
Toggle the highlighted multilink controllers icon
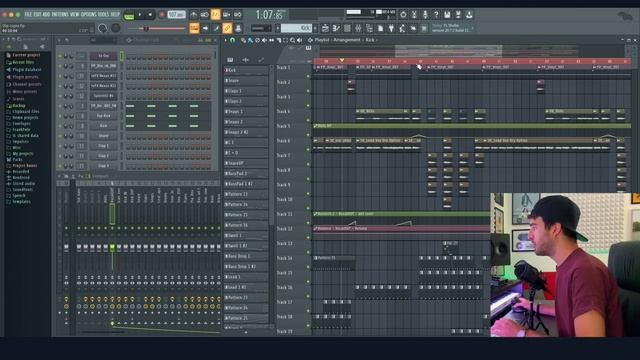click(x=227, y=28)
